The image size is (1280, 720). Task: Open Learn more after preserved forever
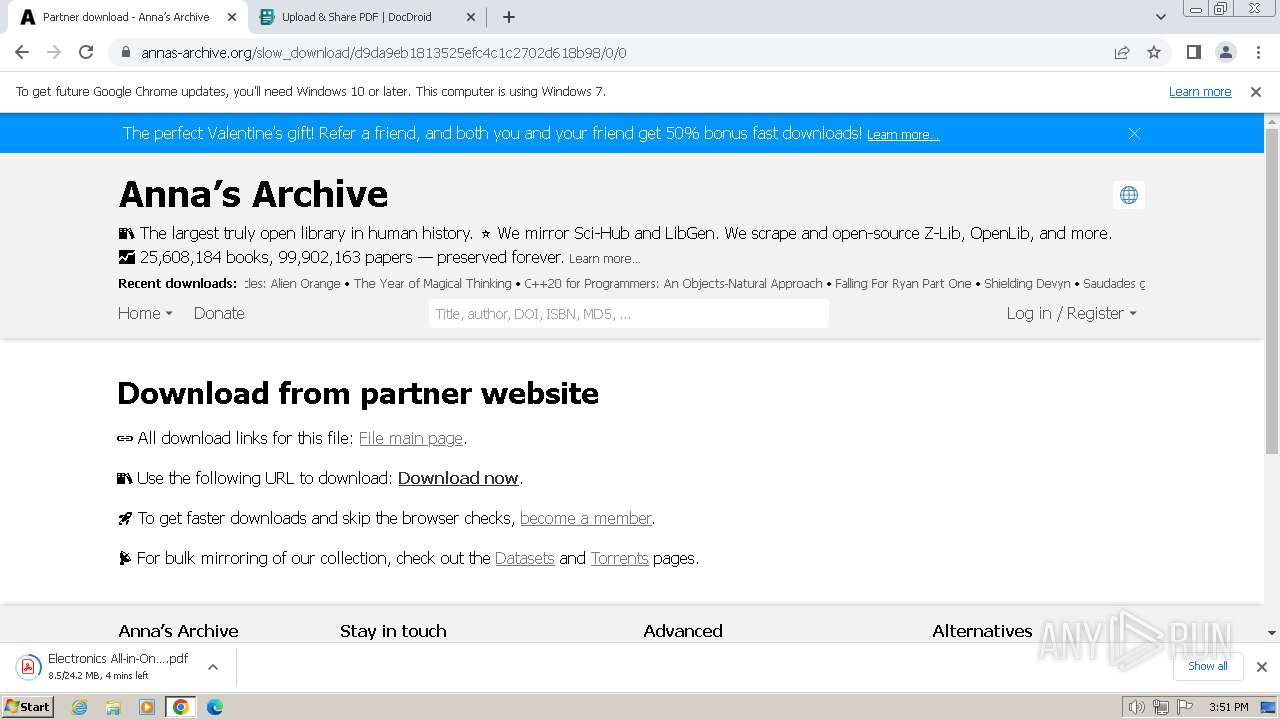[604, 258]
